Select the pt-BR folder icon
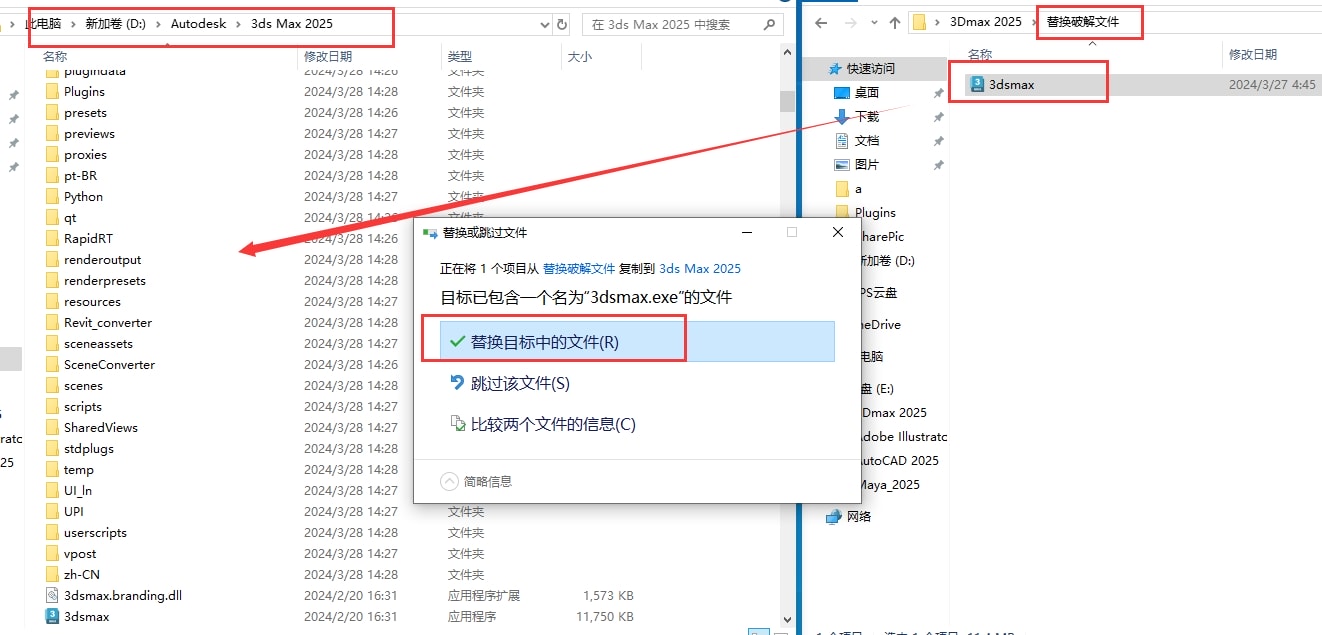1322x635 pixels. [x=53, y=175]
